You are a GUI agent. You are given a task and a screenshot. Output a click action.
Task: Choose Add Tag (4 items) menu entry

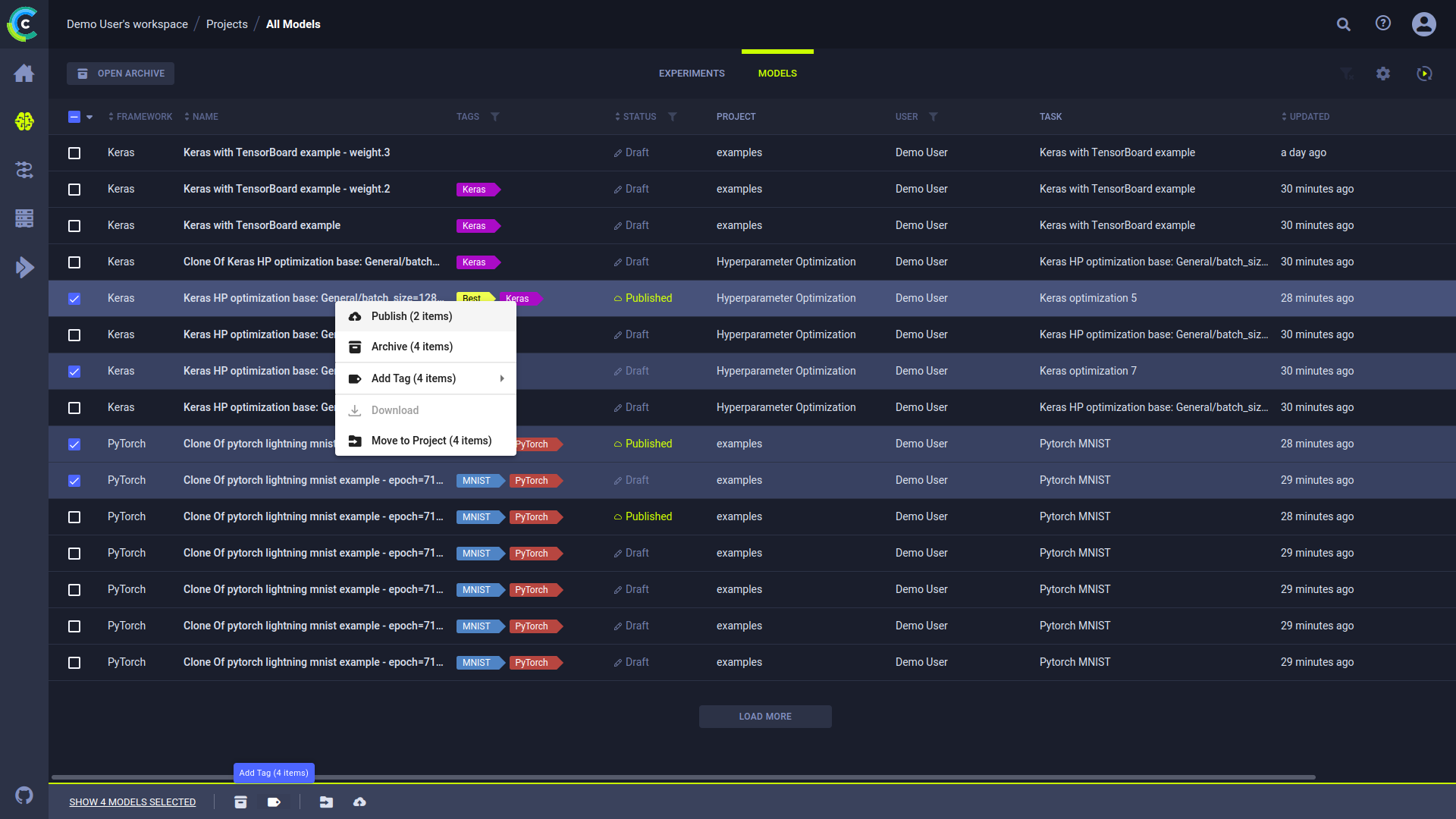[425, 378]
